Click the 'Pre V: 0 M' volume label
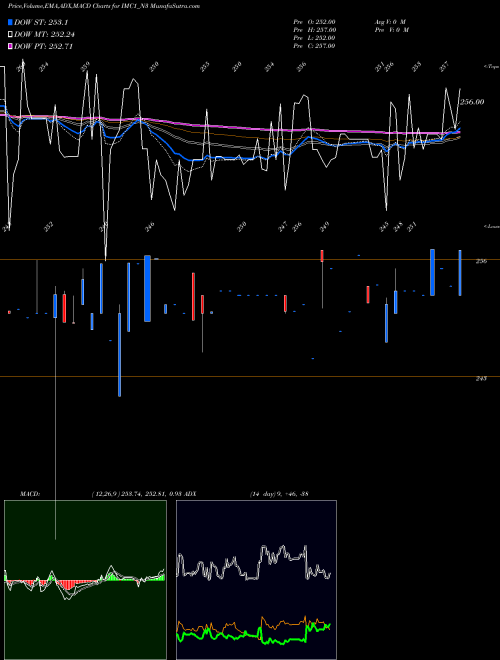Image resolution: width=500 pixels, height=660 pixels. [392, 29]
